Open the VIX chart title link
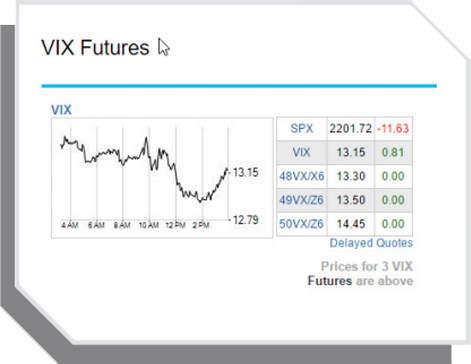Viewport: 471px width, 364px height. 61,110
